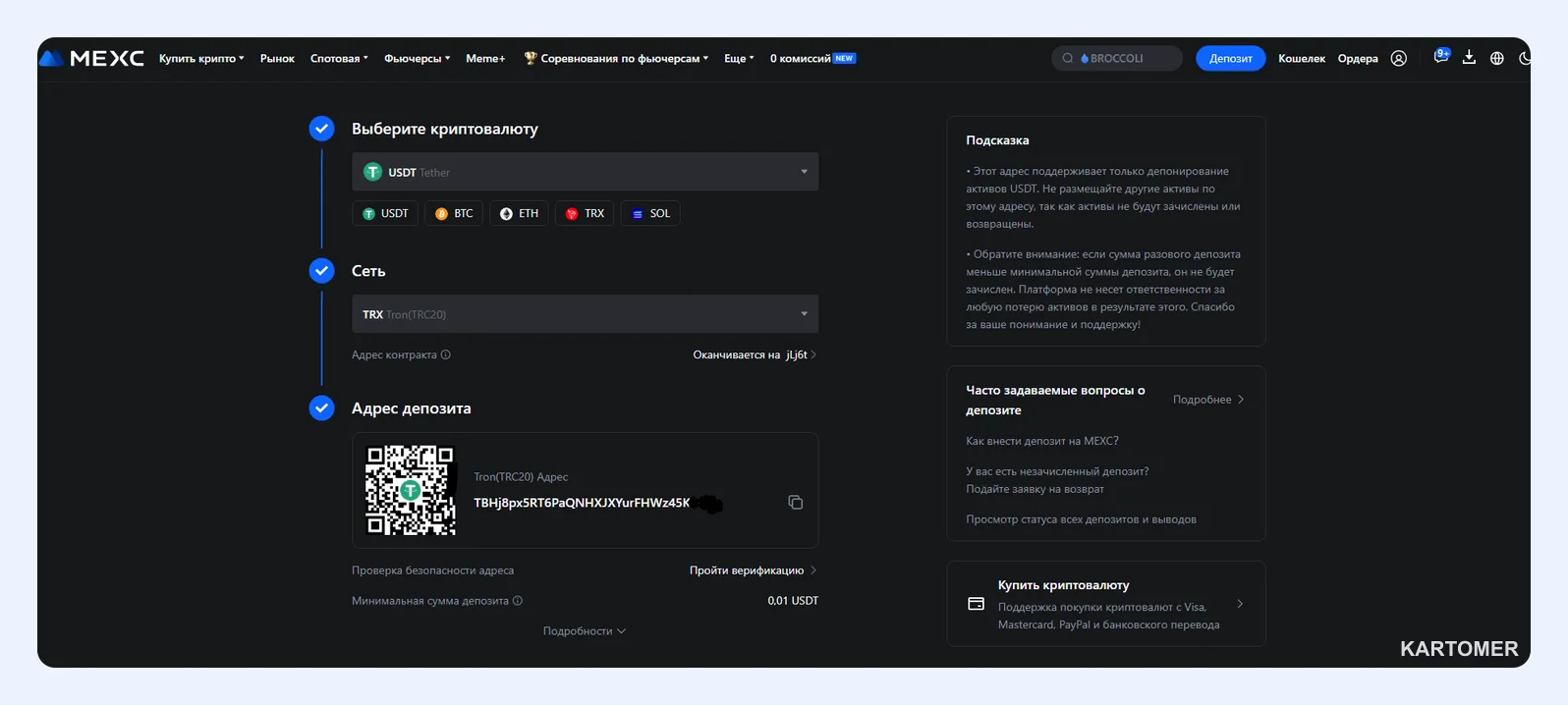Select the USDT quick-pick chip

(x=385, y=214)
